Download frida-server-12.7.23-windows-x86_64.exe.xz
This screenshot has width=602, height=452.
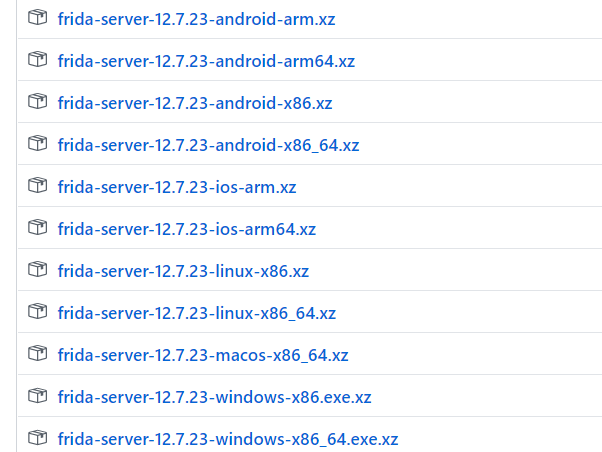coord(228,439)
